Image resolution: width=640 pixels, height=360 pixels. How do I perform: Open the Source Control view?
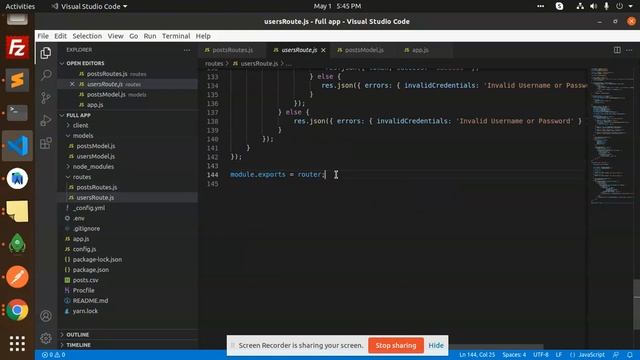(46, 98)
